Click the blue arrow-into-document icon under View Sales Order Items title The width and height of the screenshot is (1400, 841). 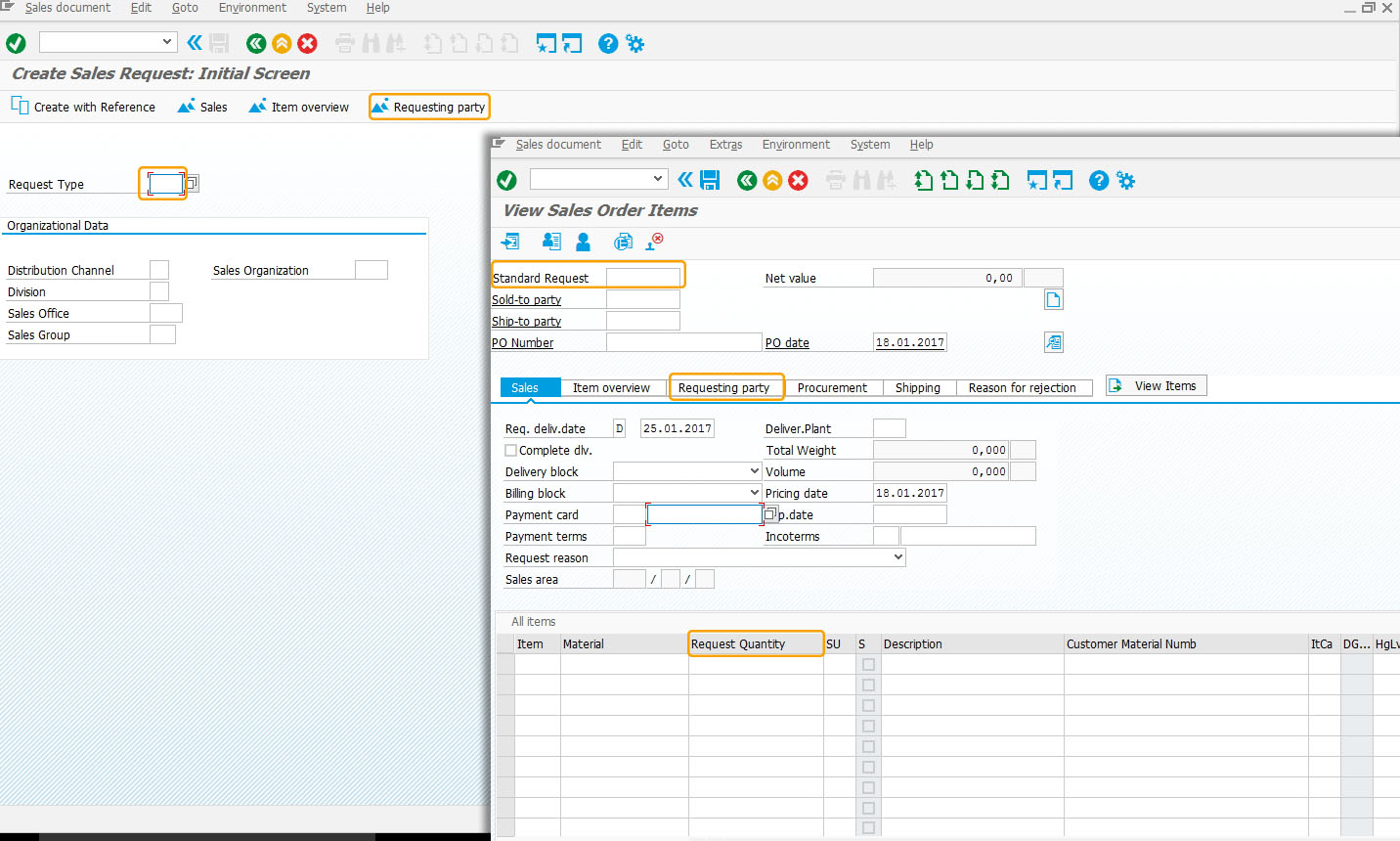pyautogui.click(x=510, y=242)
